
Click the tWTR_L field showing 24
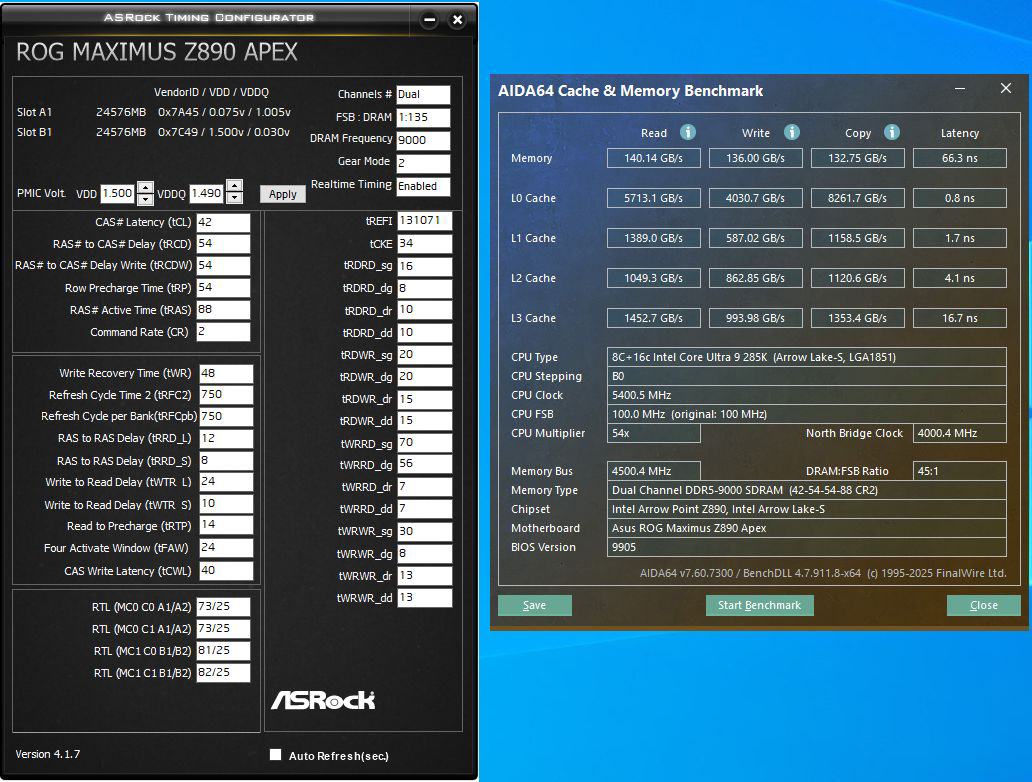[x=226, y=482]
